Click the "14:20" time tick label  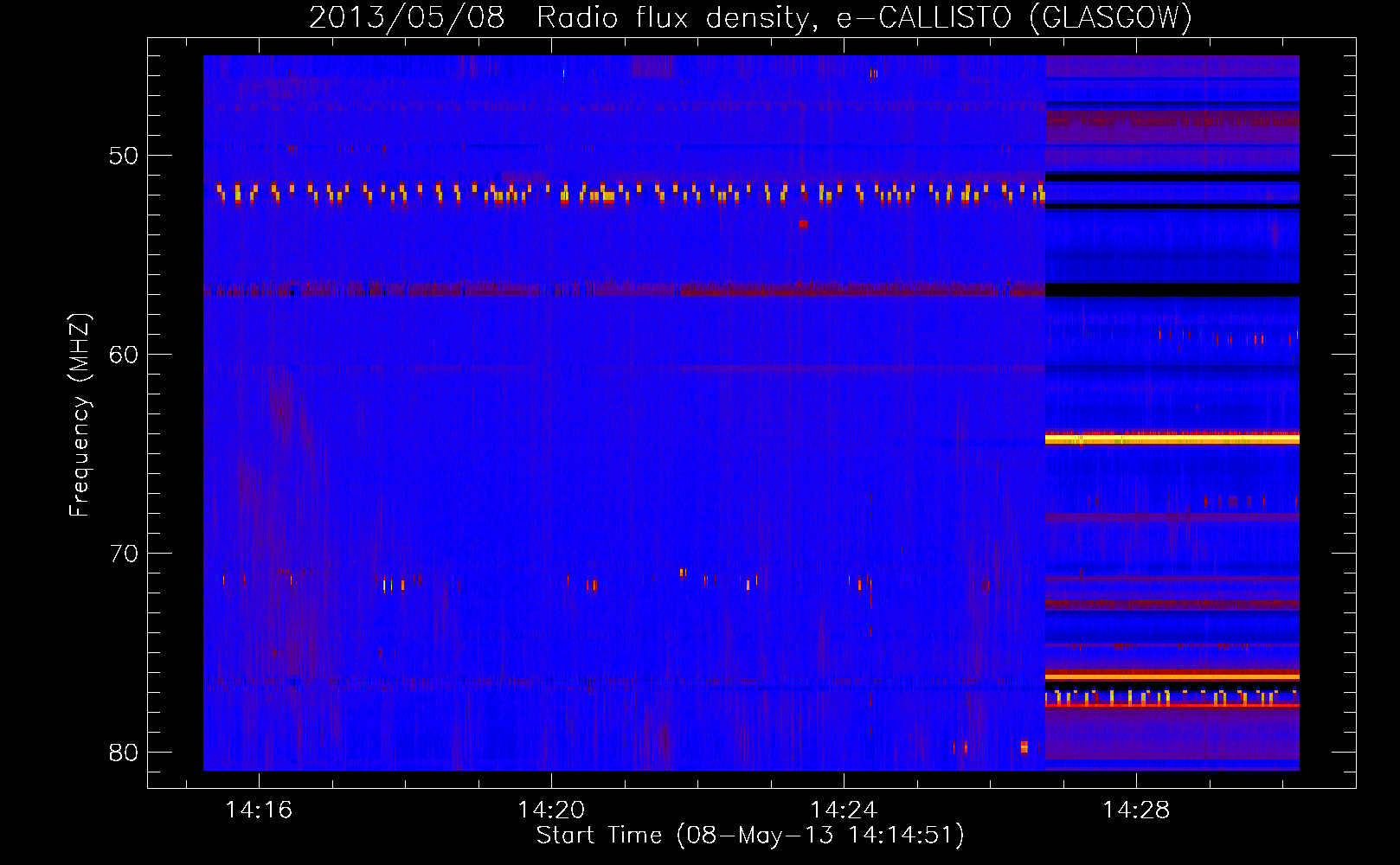(551, 811)
